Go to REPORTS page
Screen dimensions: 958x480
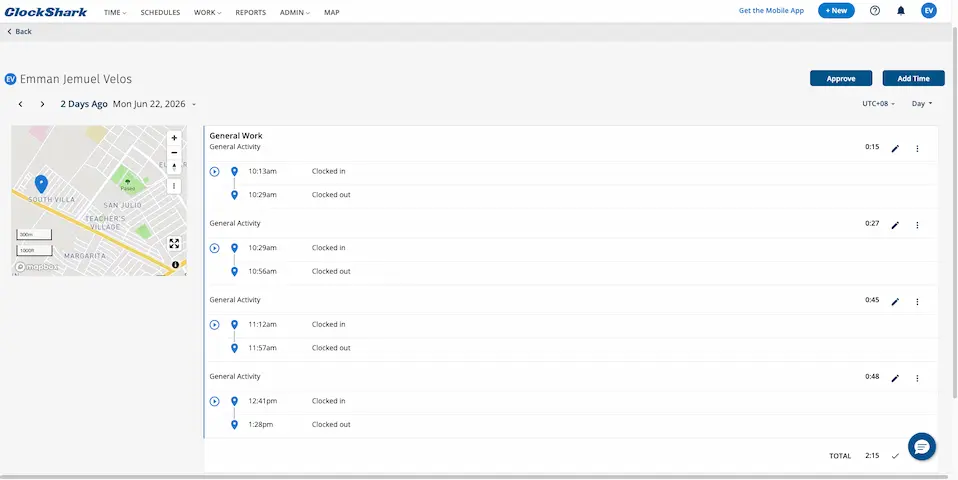coord(250,12)
